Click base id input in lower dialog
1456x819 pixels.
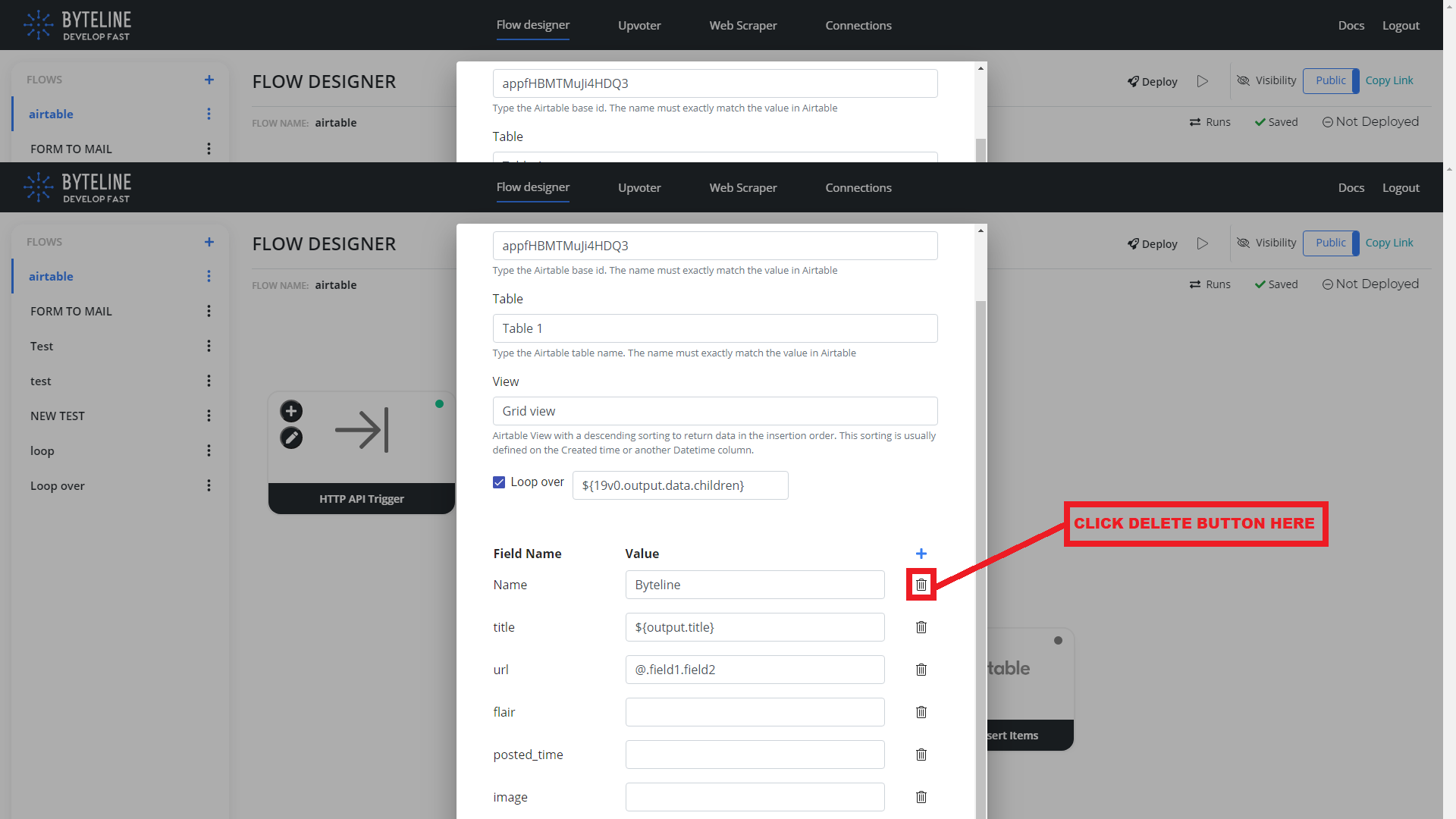pyautogui.click(x=715, y=246)
